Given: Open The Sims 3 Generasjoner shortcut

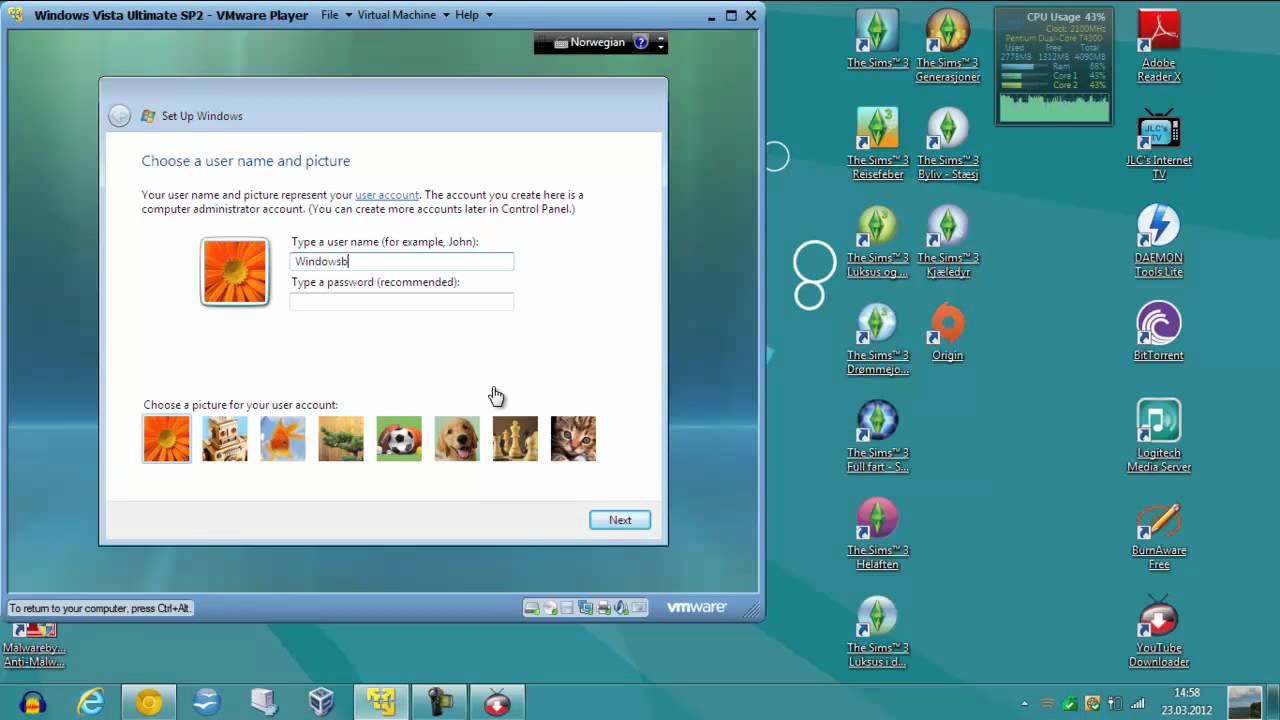Looking at the screenshot, I should click(947, 46).
